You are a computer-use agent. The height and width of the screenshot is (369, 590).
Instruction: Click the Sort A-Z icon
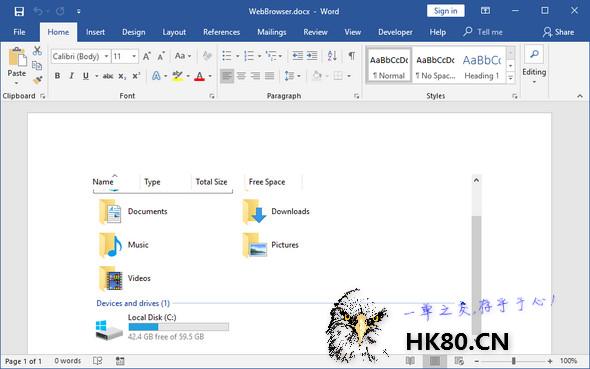tap(332, 56)
